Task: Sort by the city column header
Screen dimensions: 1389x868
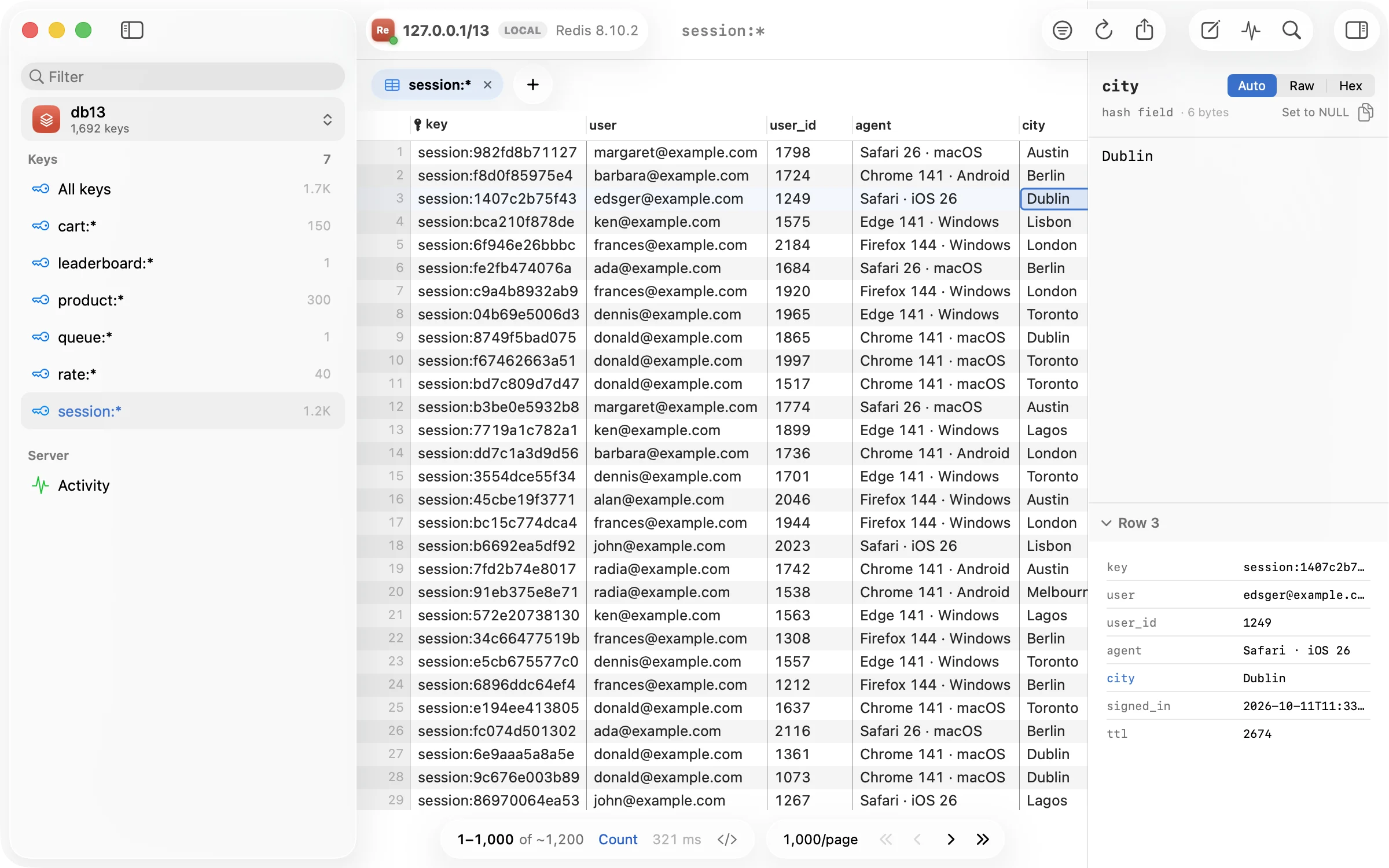Action: pyautogui.click(x=1053, y=124)
